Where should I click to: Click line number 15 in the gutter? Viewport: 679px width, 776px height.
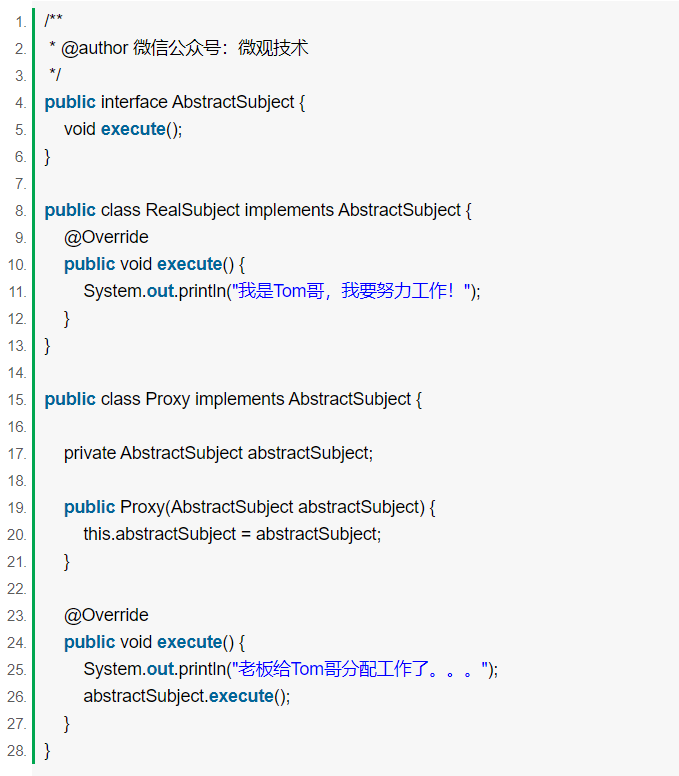[x=17, y=400]
